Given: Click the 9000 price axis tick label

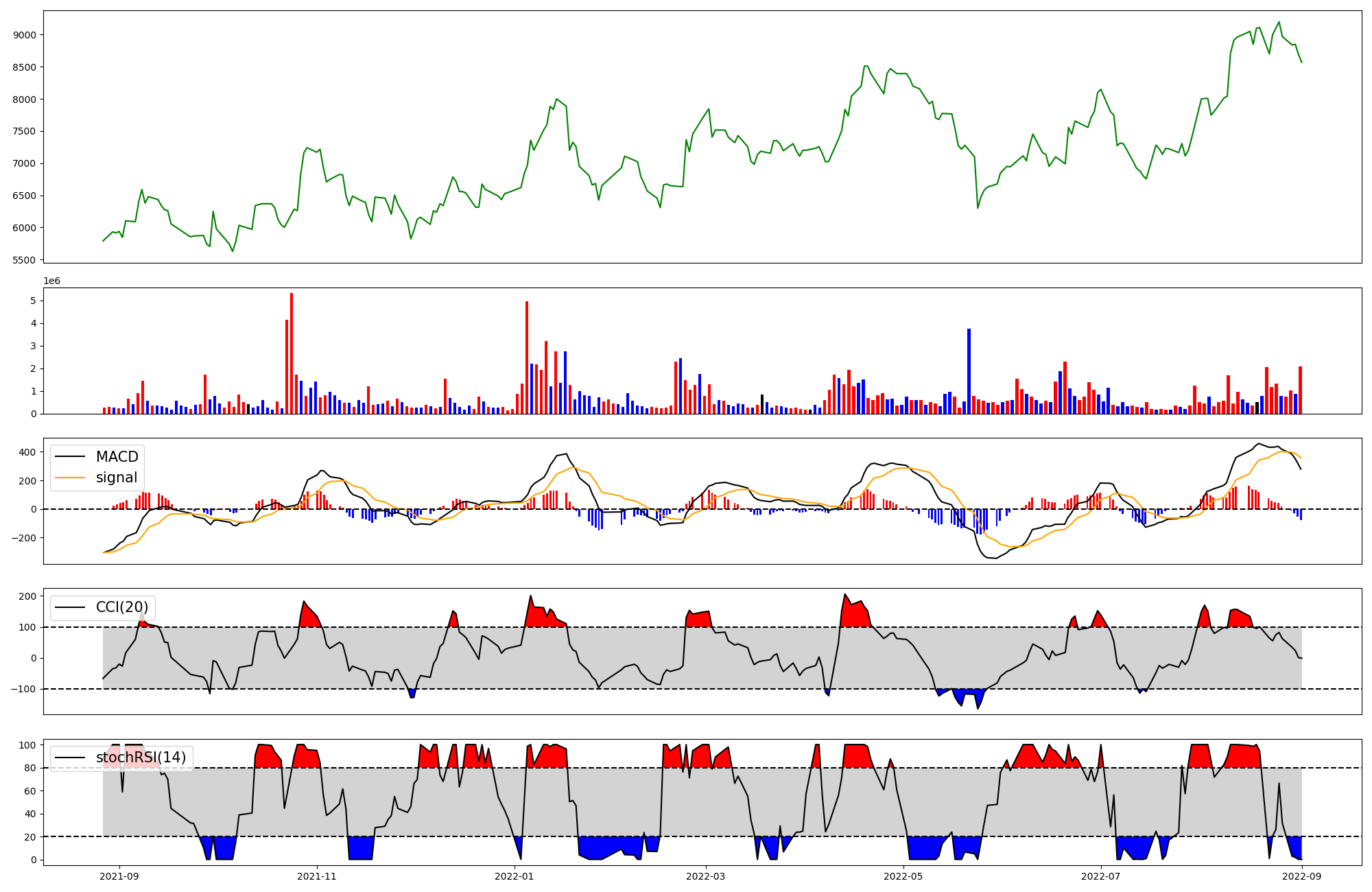Looking at the screenshot, I should pos(26,35).
